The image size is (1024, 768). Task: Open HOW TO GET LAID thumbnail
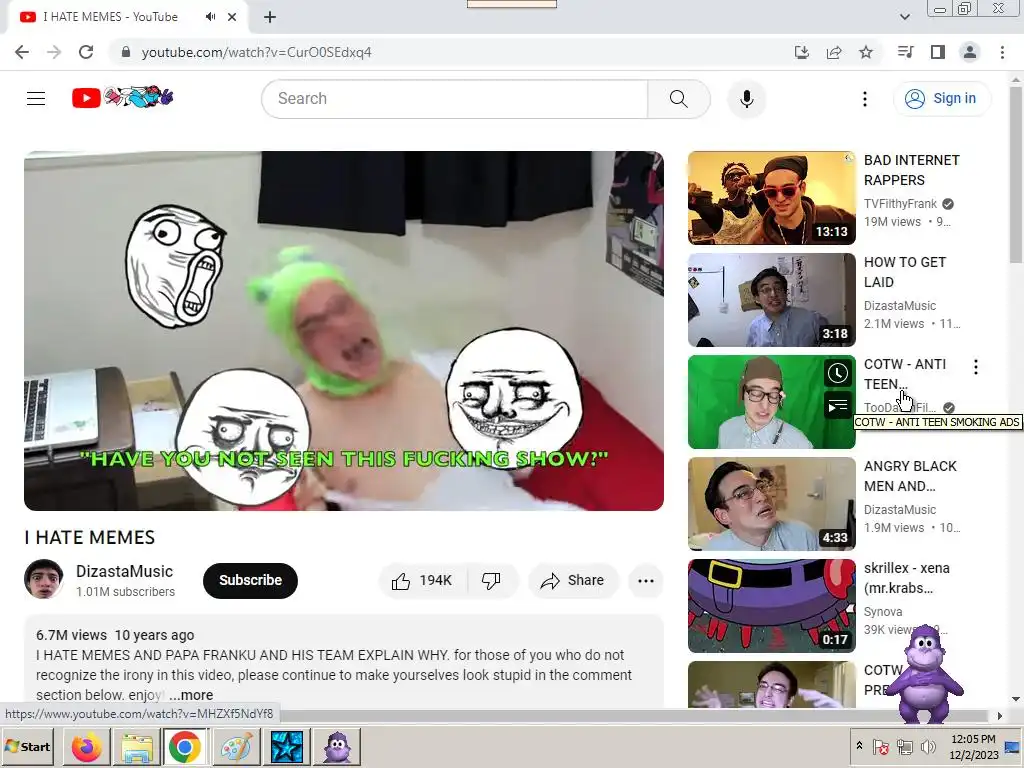[771, 300]
